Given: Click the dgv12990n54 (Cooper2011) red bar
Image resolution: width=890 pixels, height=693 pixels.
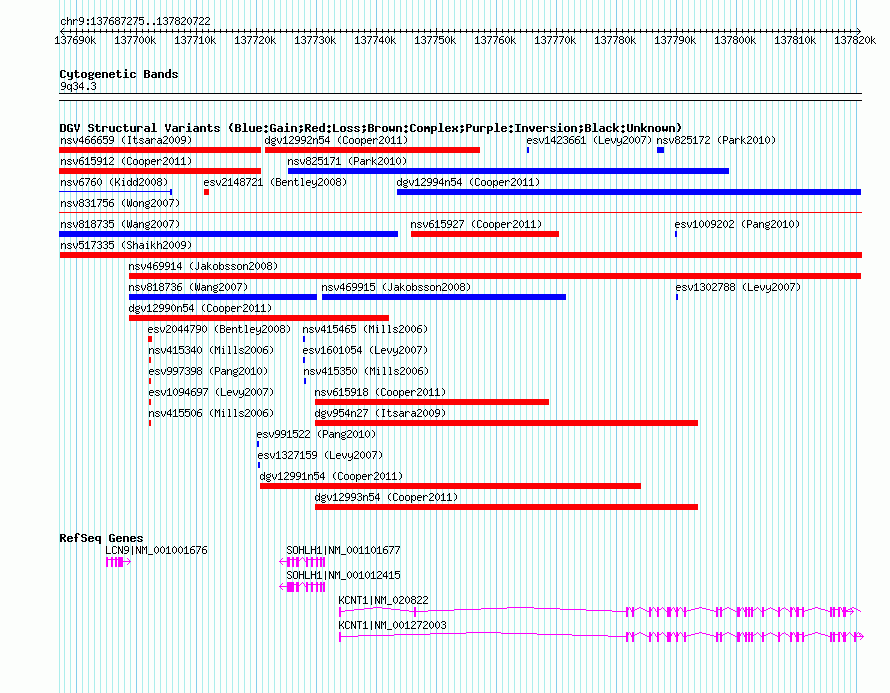Looking at the screenshot, I should (259, 318).
